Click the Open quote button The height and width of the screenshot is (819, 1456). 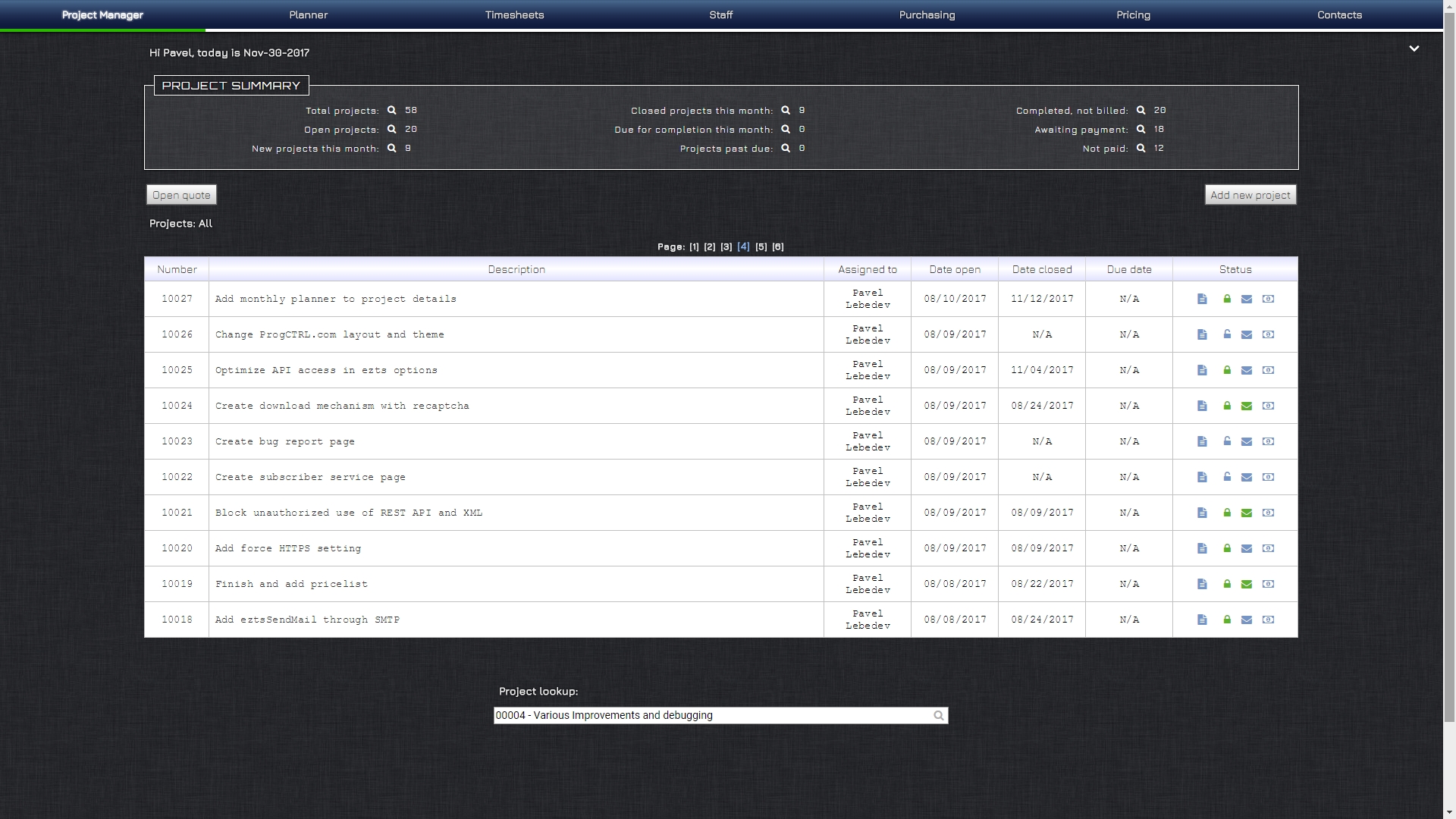181,195
